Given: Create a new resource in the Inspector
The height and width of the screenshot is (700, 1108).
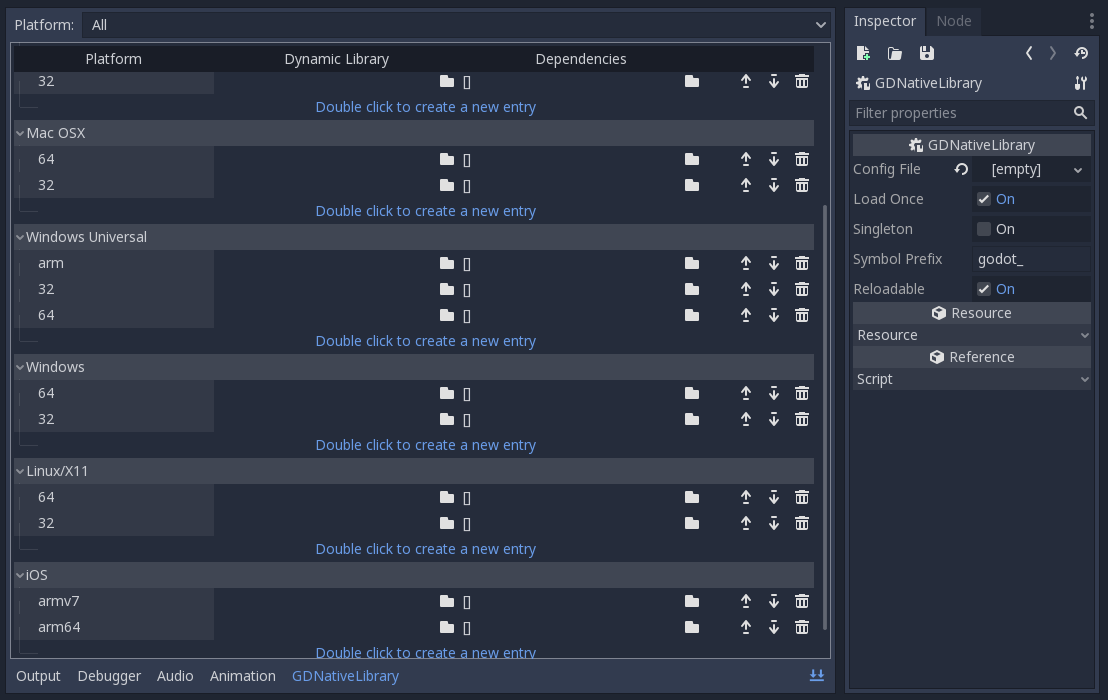Looking at the screenshot, I should click(862, 52).
